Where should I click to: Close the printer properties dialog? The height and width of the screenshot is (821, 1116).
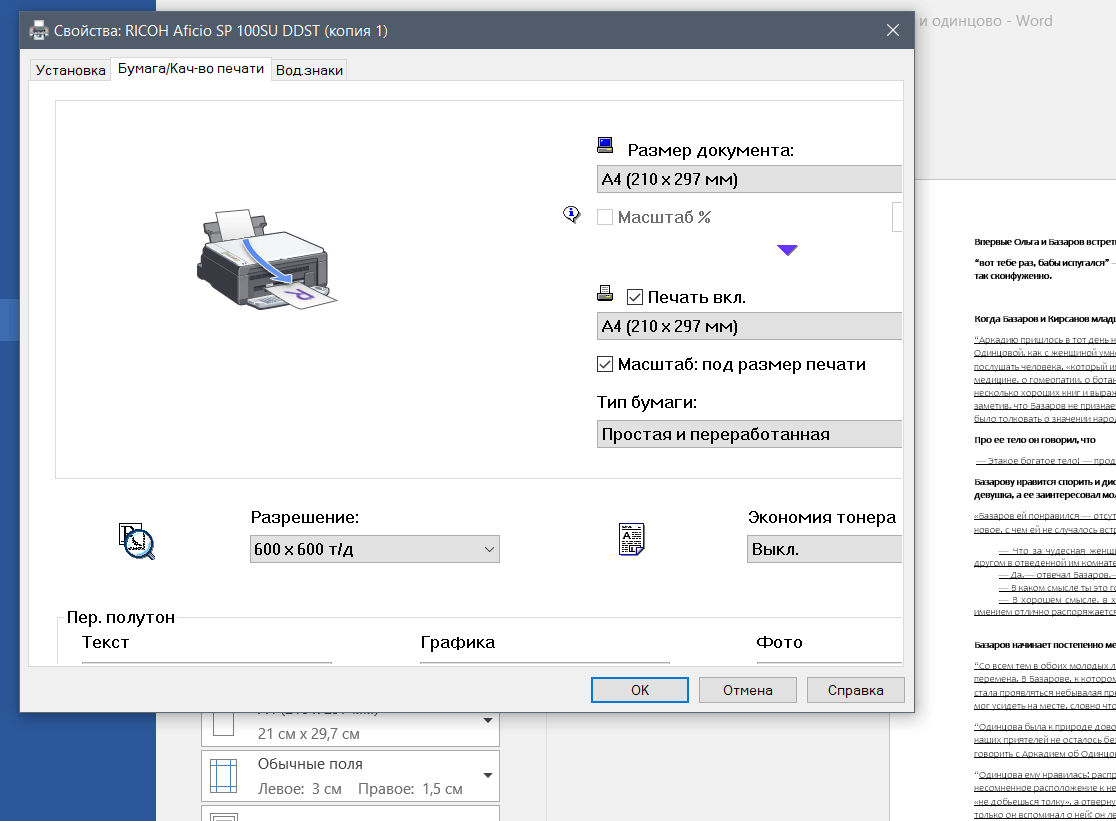click(893, 30)
